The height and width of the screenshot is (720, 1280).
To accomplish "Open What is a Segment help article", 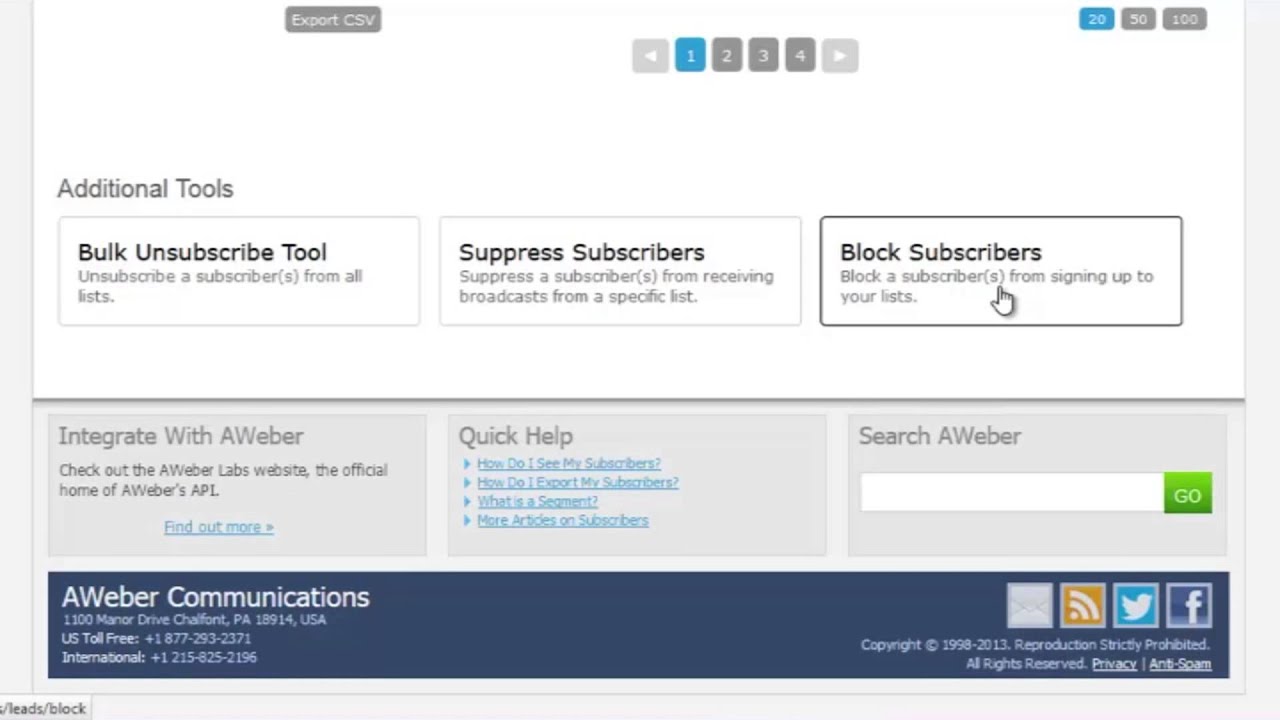I will (537, 501).
